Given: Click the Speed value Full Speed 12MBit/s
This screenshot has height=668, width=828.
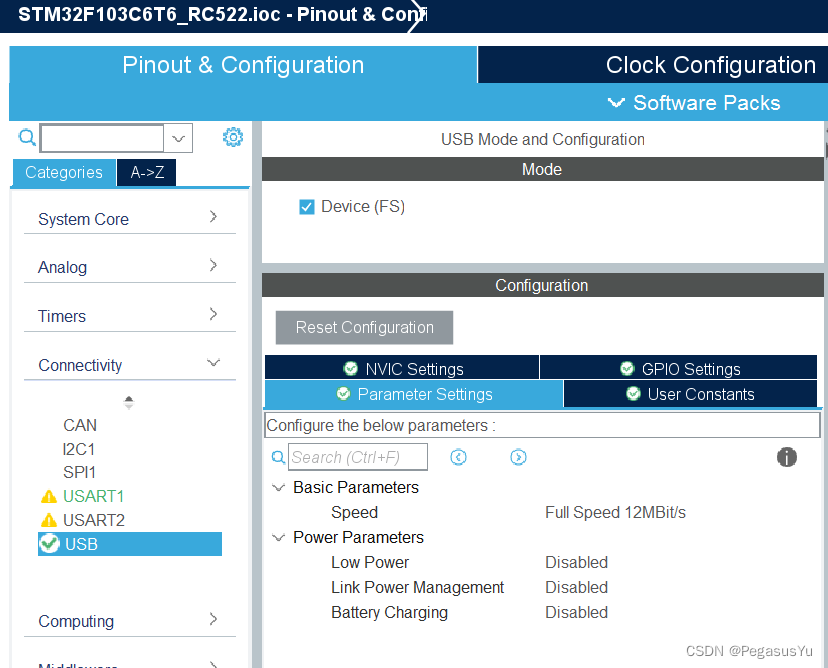Looking at the screenshot, I should point(615,512).
